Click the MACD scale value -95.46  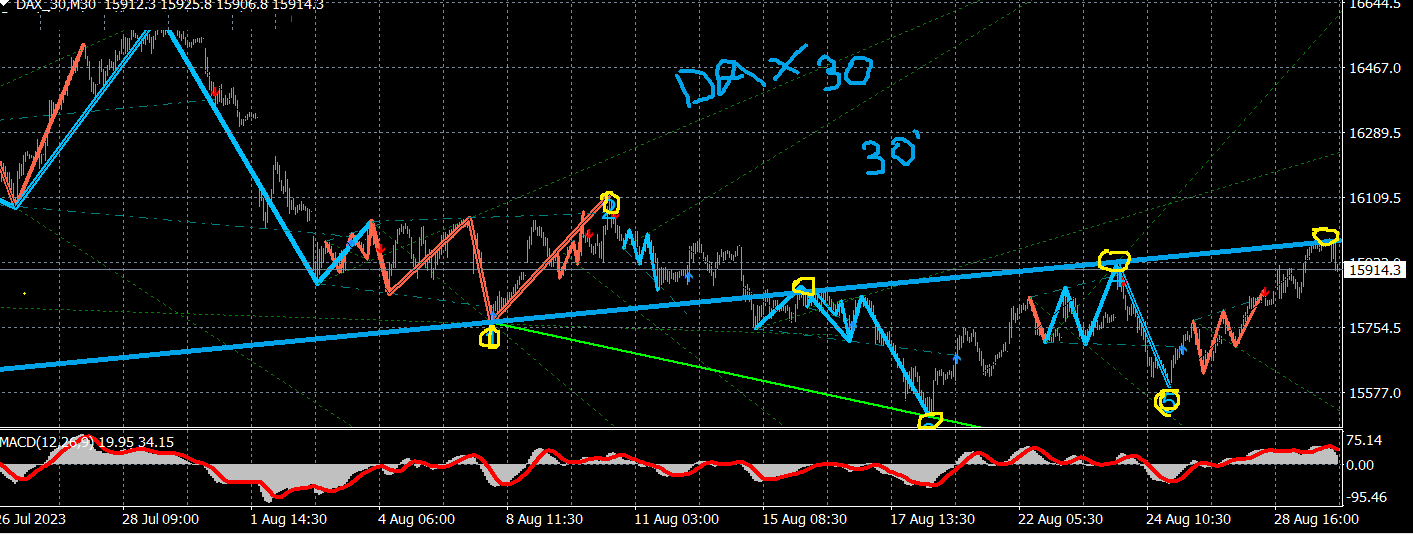pyautogui.click(x=1367, y=497)
